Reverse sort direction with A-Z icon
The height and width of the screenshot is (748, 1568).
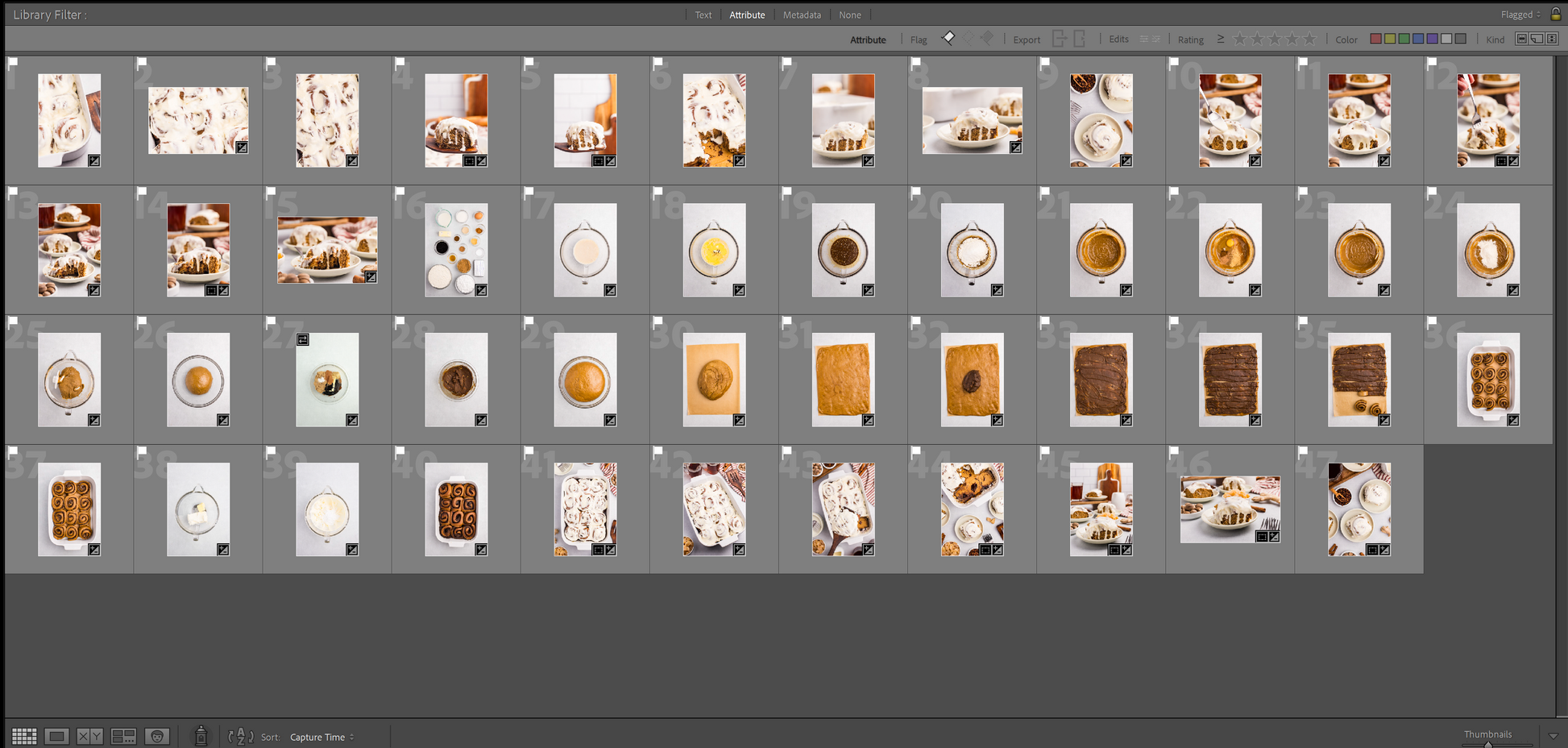pos(241,736)
